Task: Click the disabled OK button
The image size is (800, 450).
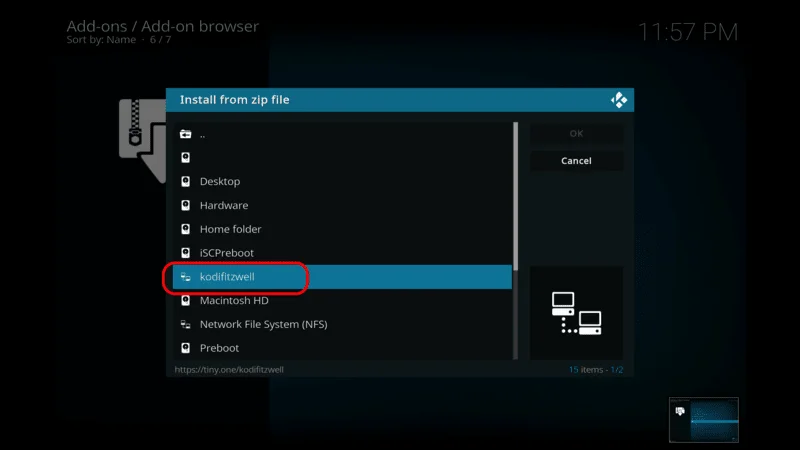Action: click(576, 134)
